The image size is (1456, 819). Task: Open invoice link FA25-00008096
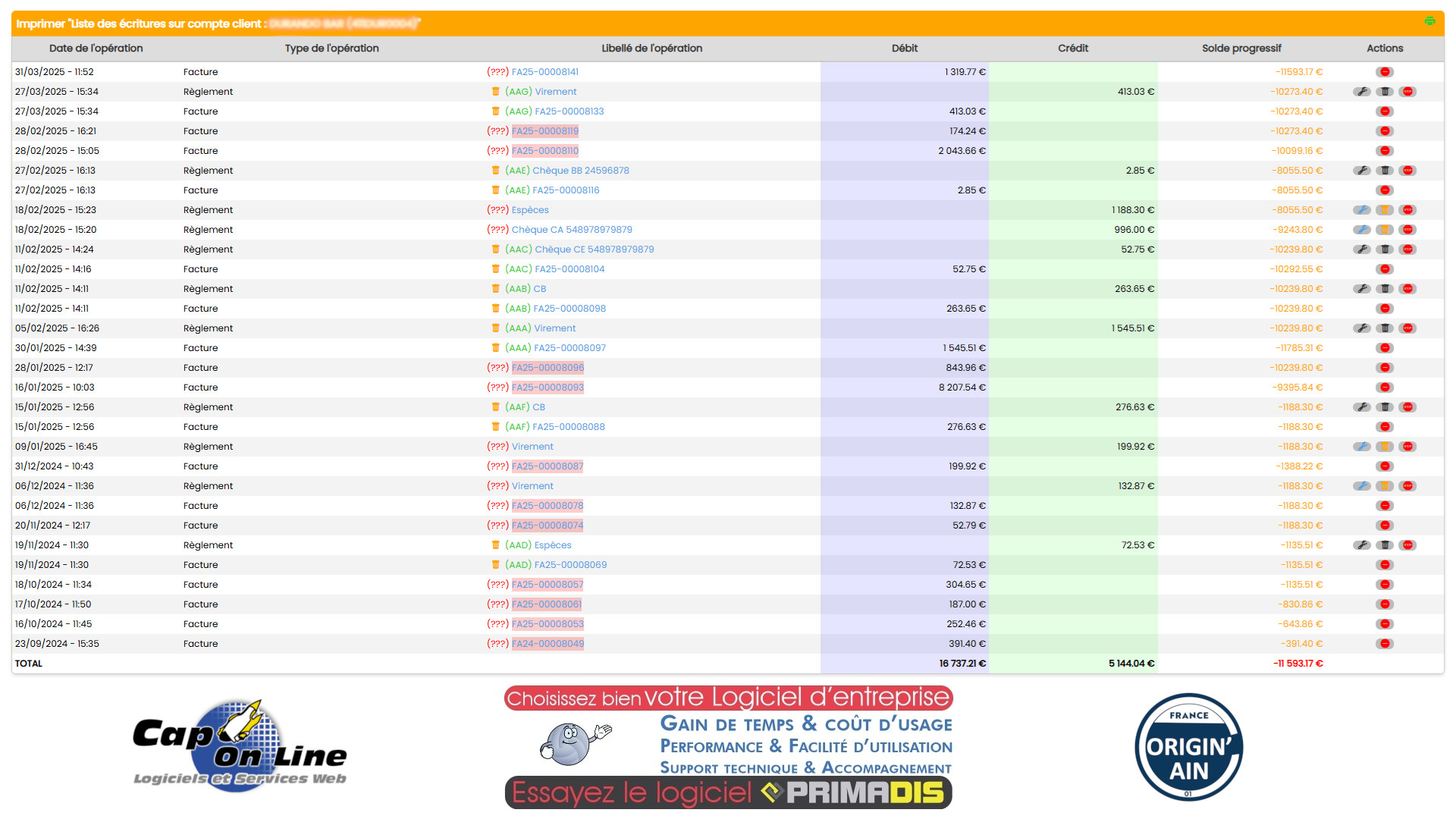click(x=548, y=368)
